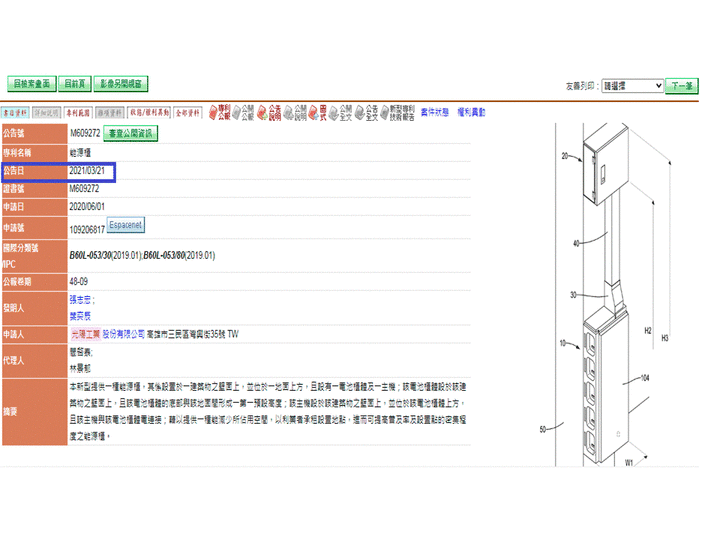Go to next record with 下一筆 button
Viewport: 720px width, 540px height.
(681, 86)
